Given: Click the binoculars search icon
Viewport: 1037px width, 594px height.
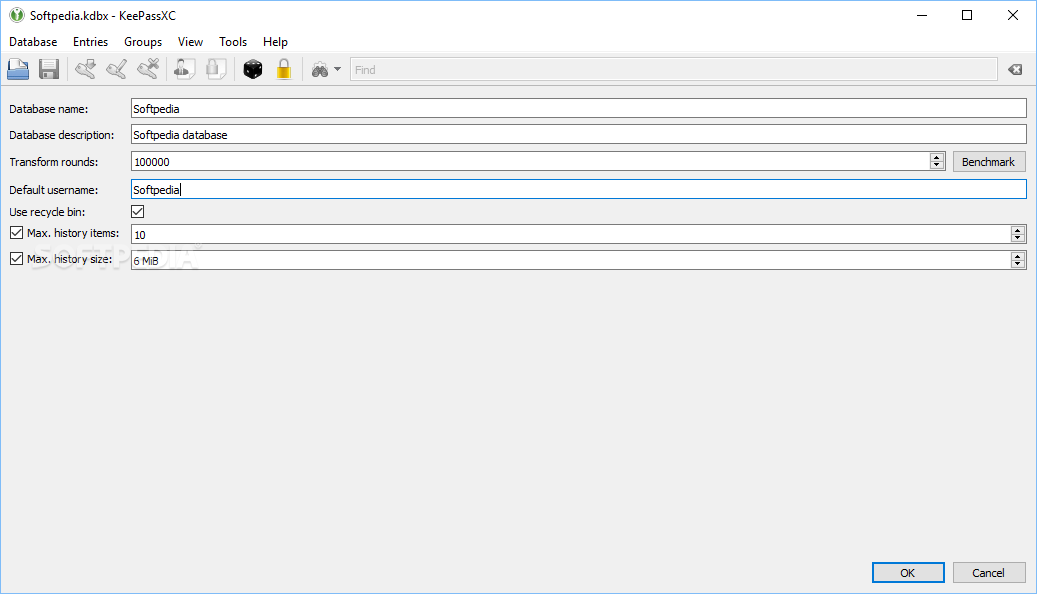Looking at the screenshot, I should tap(320, 69).
